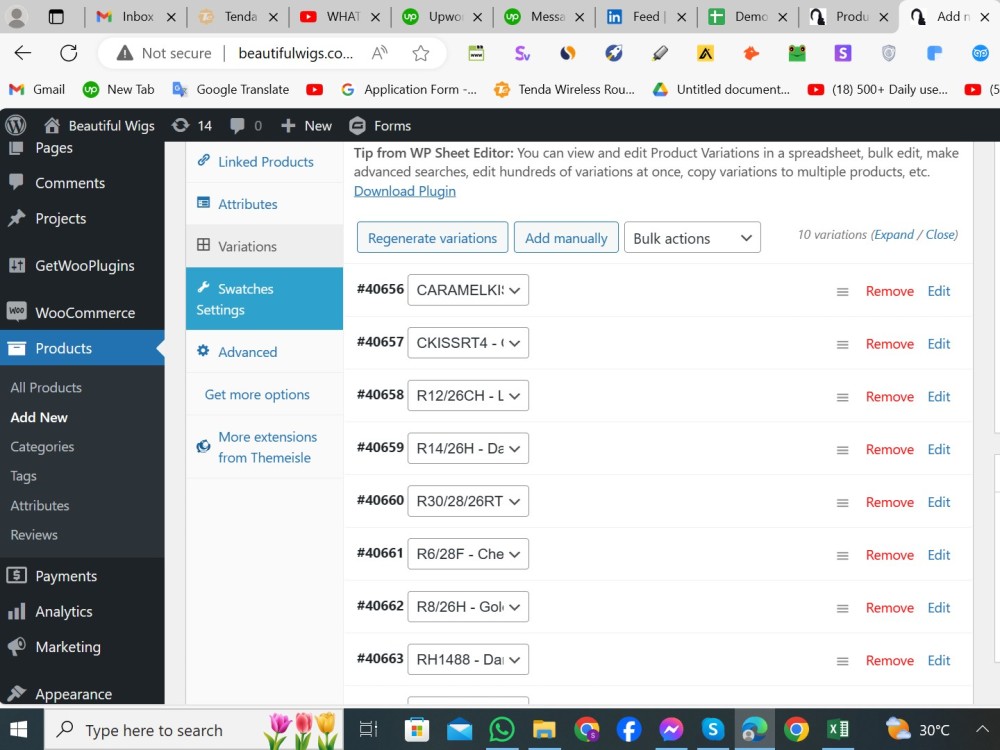The image size is (1000, 750).
Task: Follow the Download Plugin link
Action: click(x=405, y=191)
